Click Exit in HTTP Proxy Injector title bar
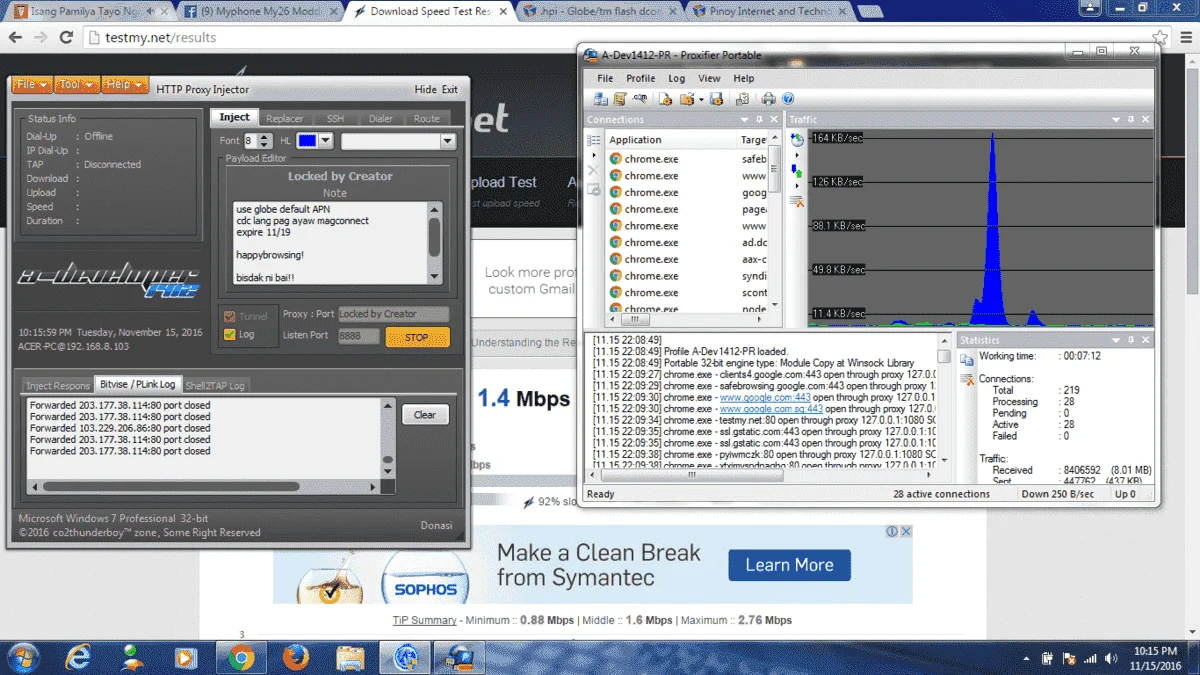The height and width of the screenshot is (675, 1200). point(450,89)
